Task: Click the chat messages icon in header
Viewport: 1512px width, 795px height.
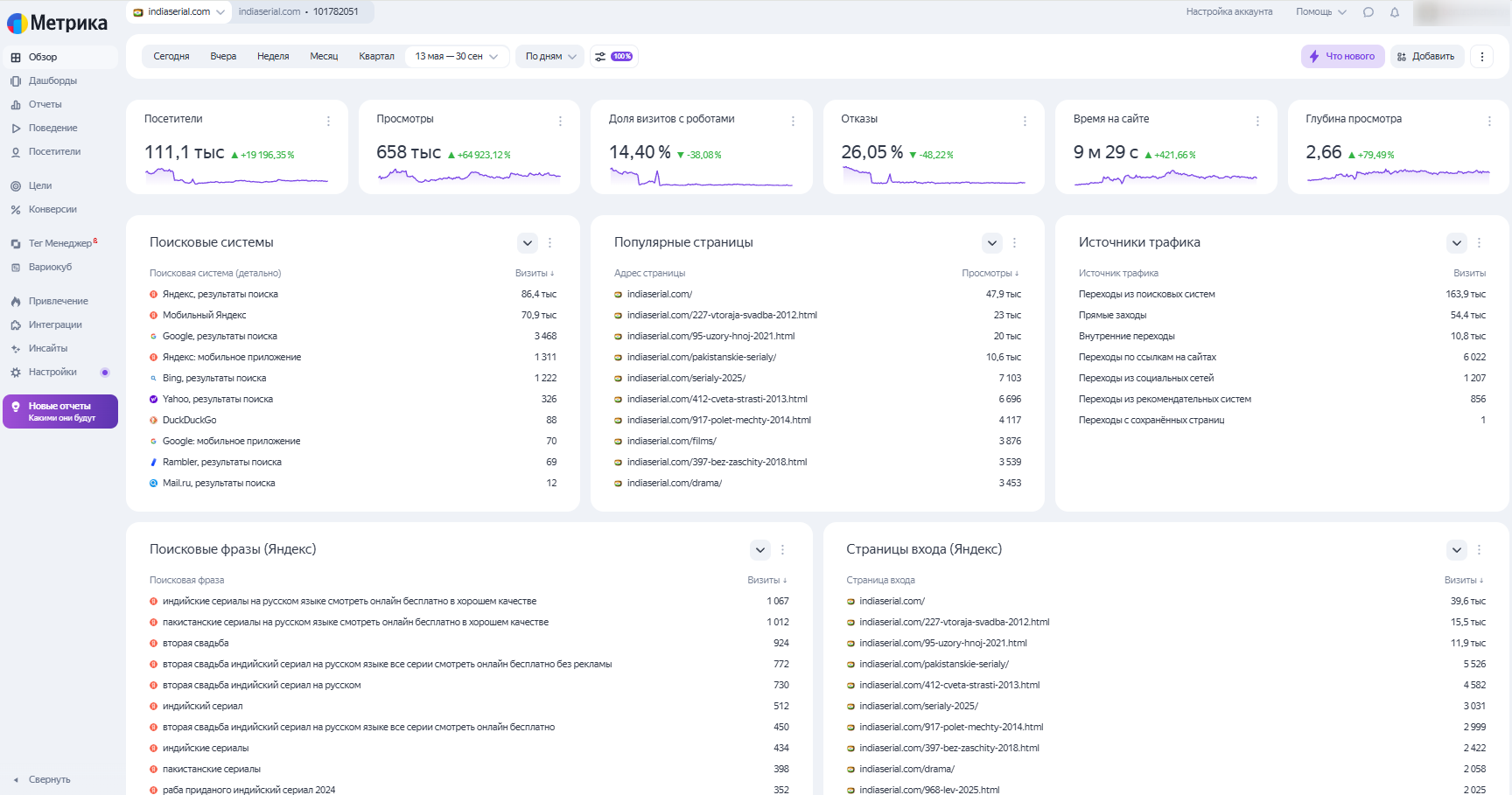Action: pyautogui.click(x=1368, y=12)
